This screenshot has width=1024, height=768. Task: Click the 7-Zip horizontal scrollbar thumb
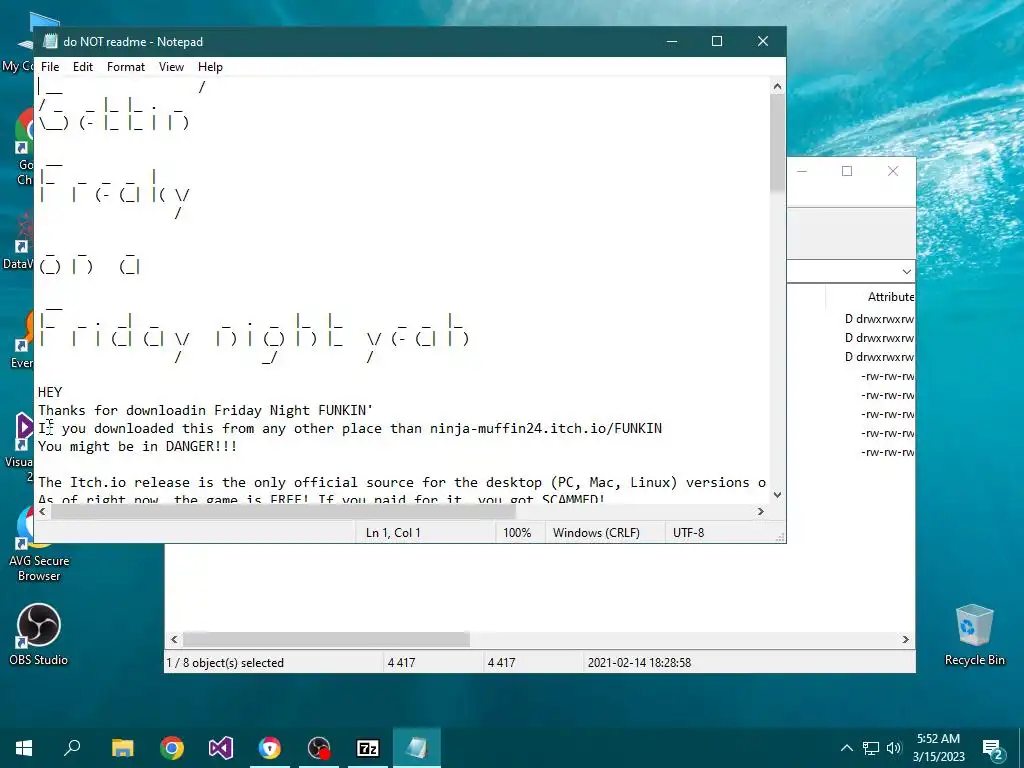tap(327, 639)
